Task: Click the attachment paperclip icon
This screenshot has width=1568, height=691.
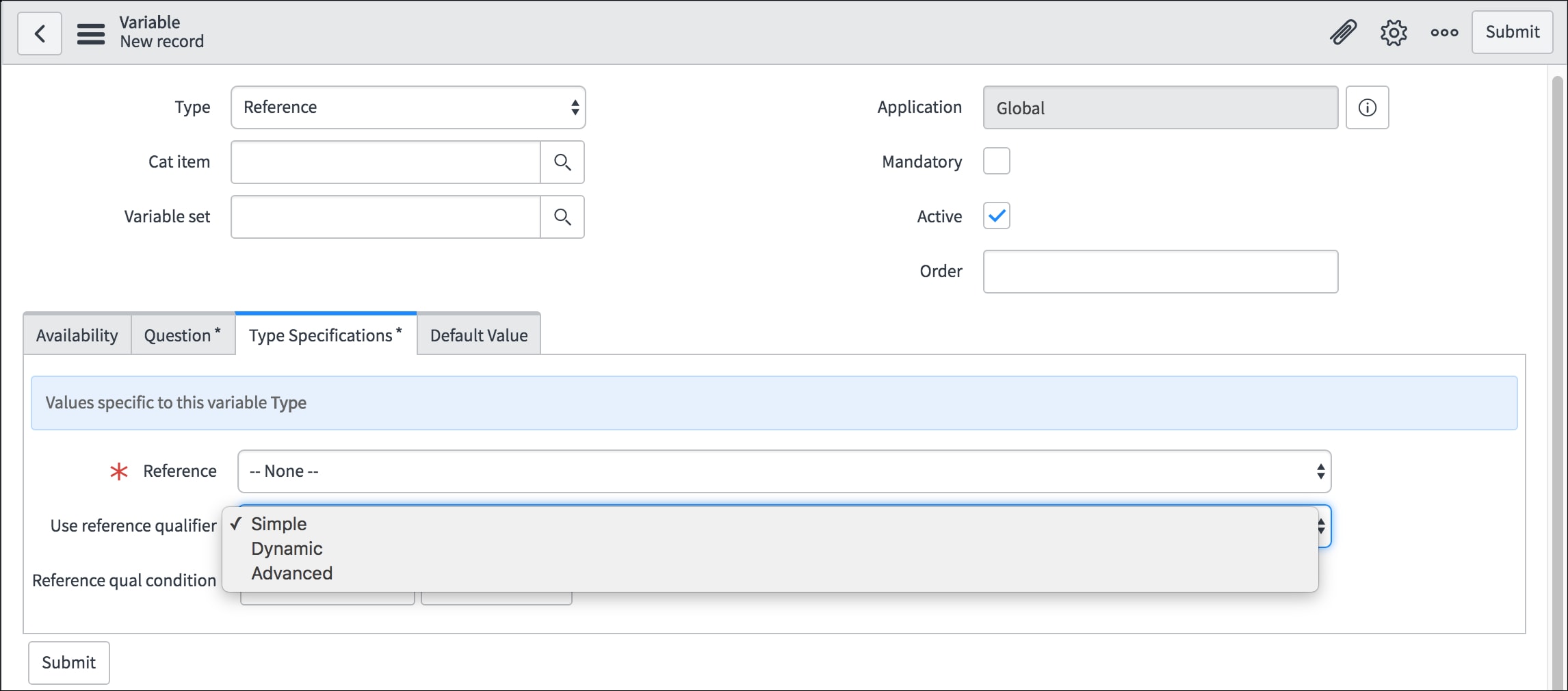Action: pyautogui.click(x=1342, y=31)
